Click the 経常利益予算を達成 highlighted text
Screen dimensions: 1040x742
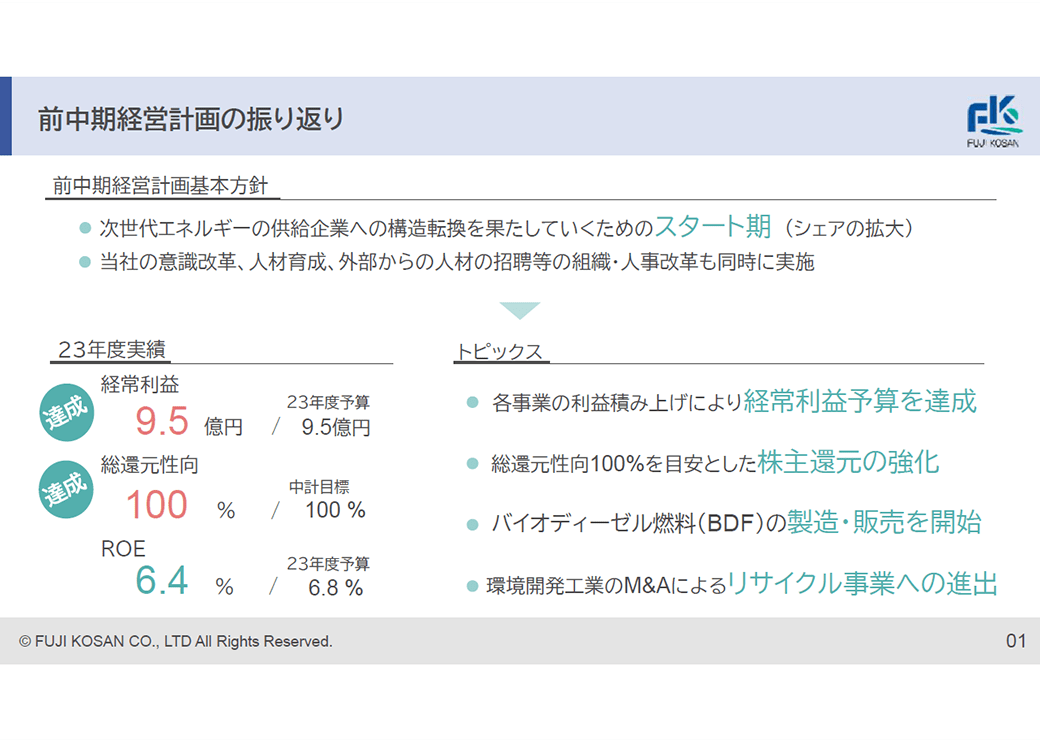[860, 401]
